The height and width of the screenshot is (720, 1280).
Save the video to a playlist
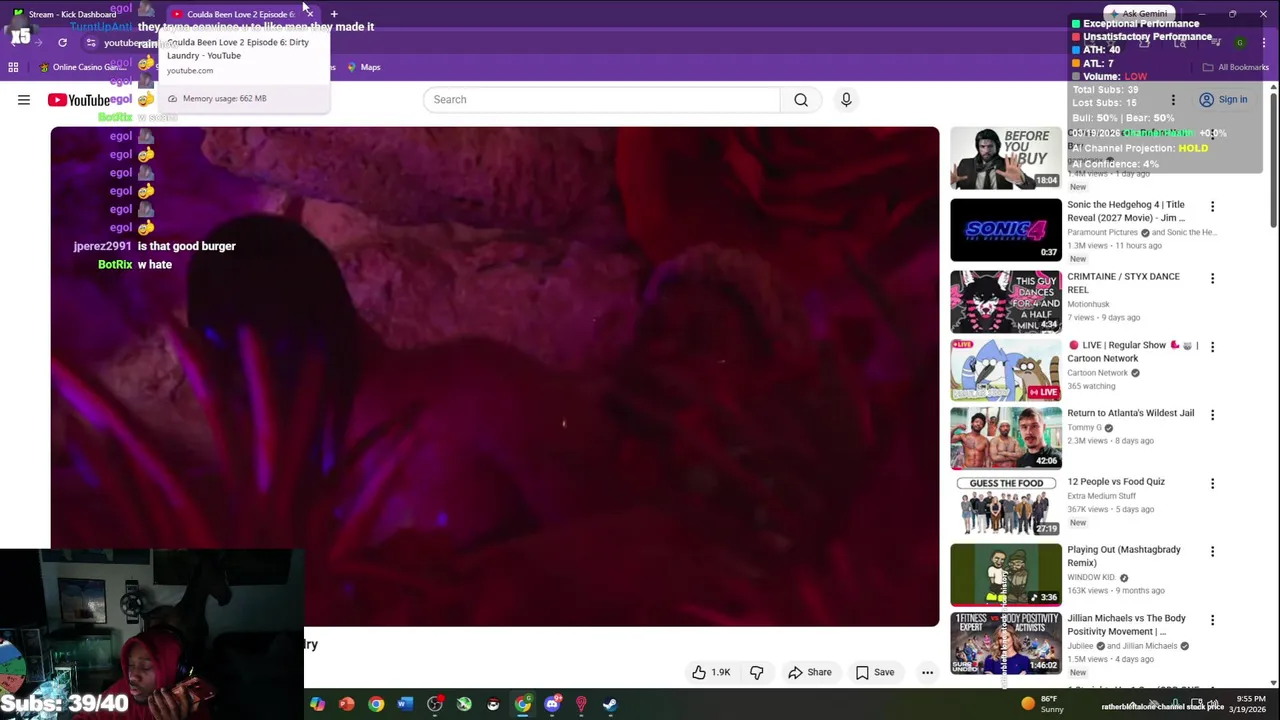click(x=875, y=672)
